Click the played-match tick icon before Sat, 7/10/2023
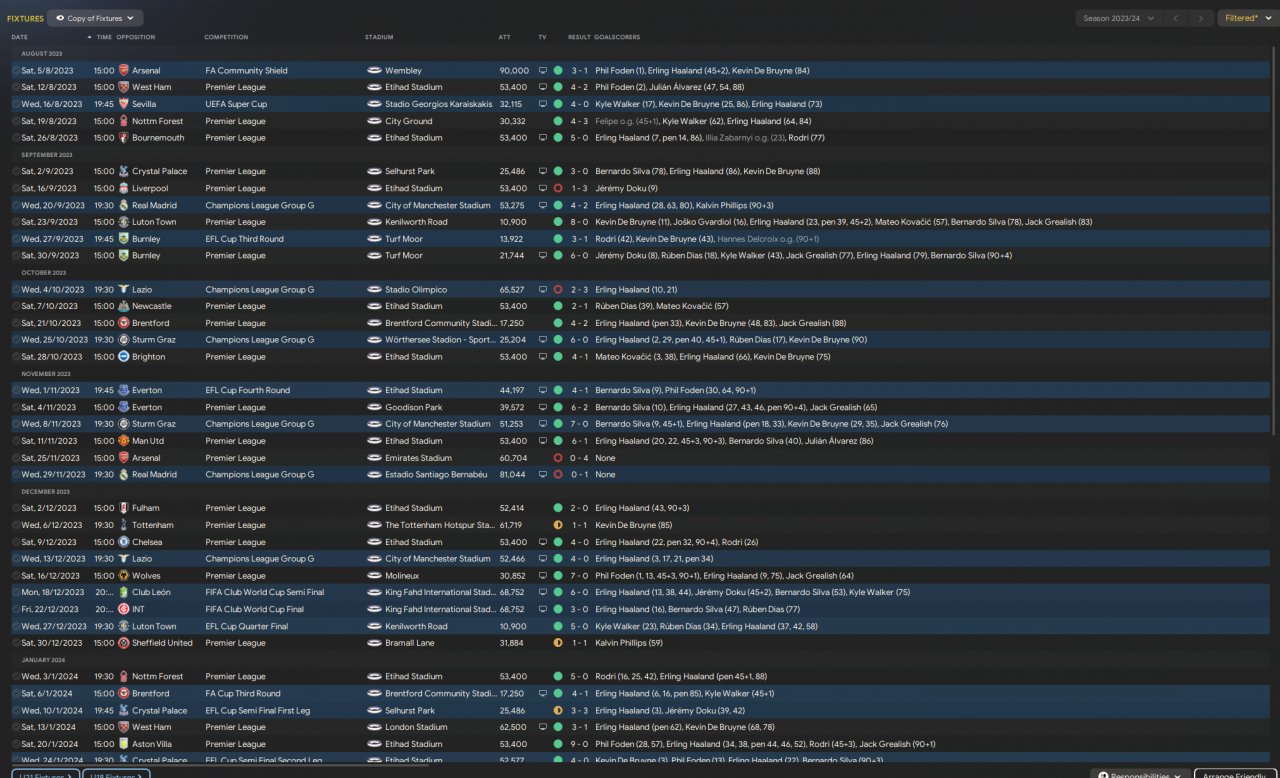 pyautogui.click(x=16, y=306)
